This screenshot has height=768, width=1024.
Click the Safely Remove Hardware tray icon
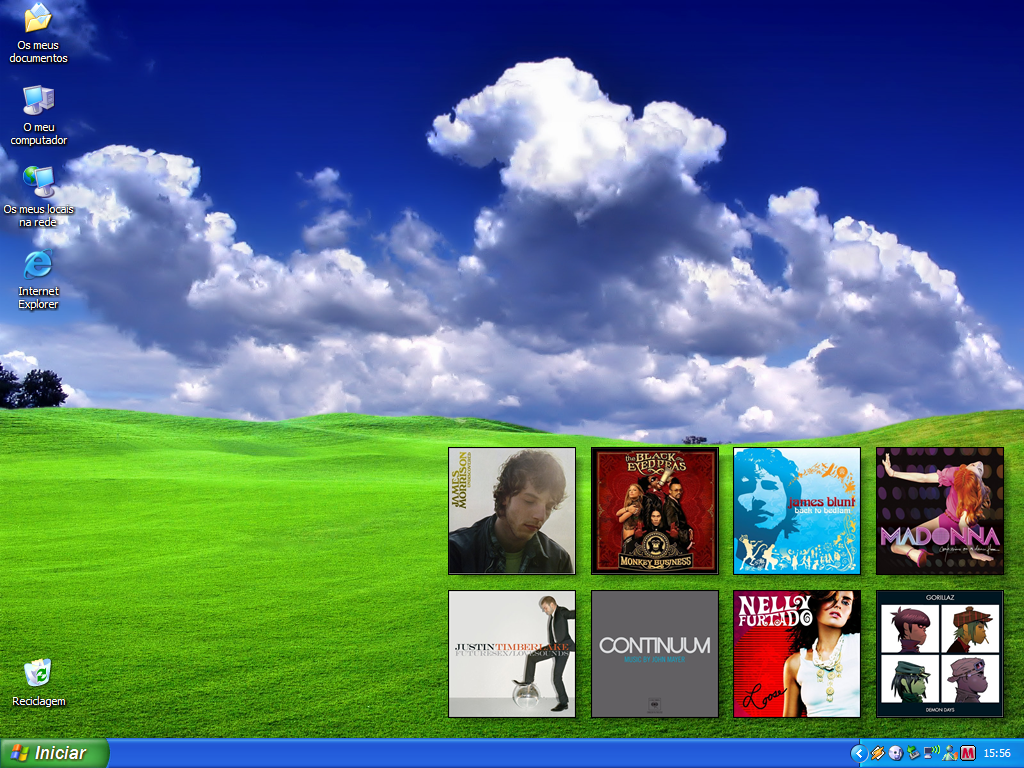[x=913, y=754]
